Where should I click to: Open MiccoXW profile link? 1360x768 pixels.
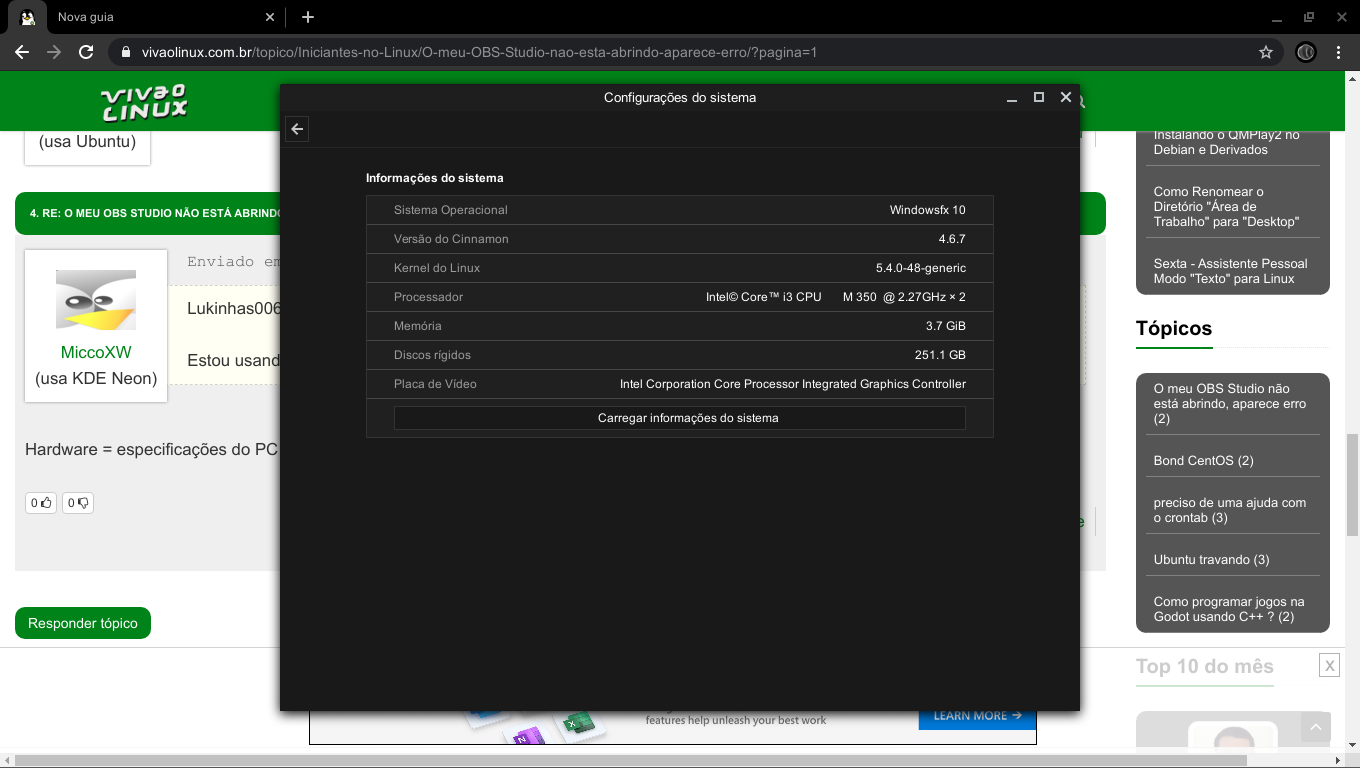coord(96,352)
